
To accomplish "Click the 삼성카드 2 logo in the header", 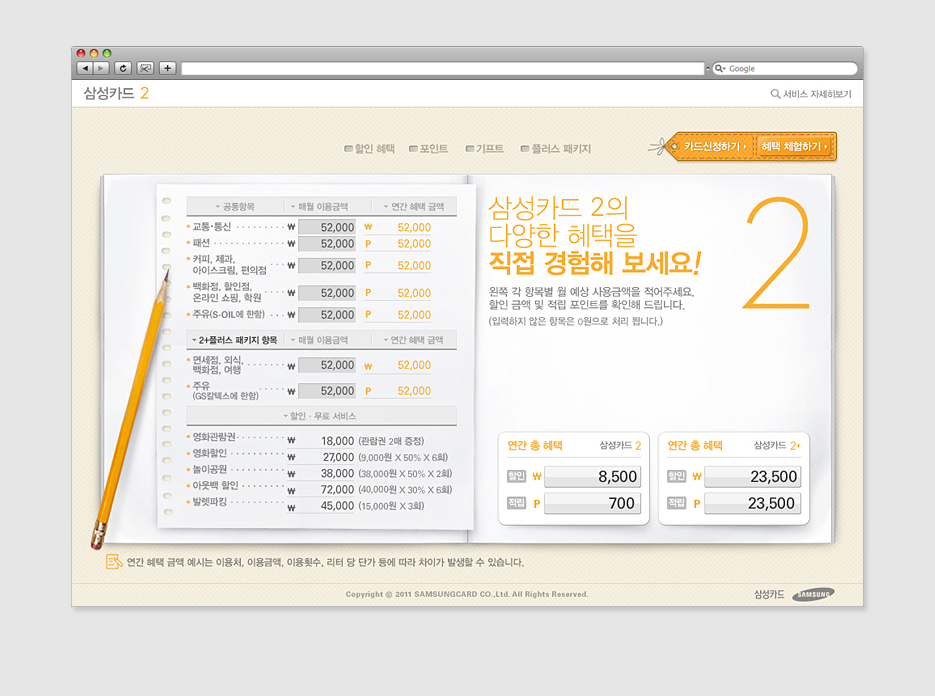I will (x=116, y=93).
